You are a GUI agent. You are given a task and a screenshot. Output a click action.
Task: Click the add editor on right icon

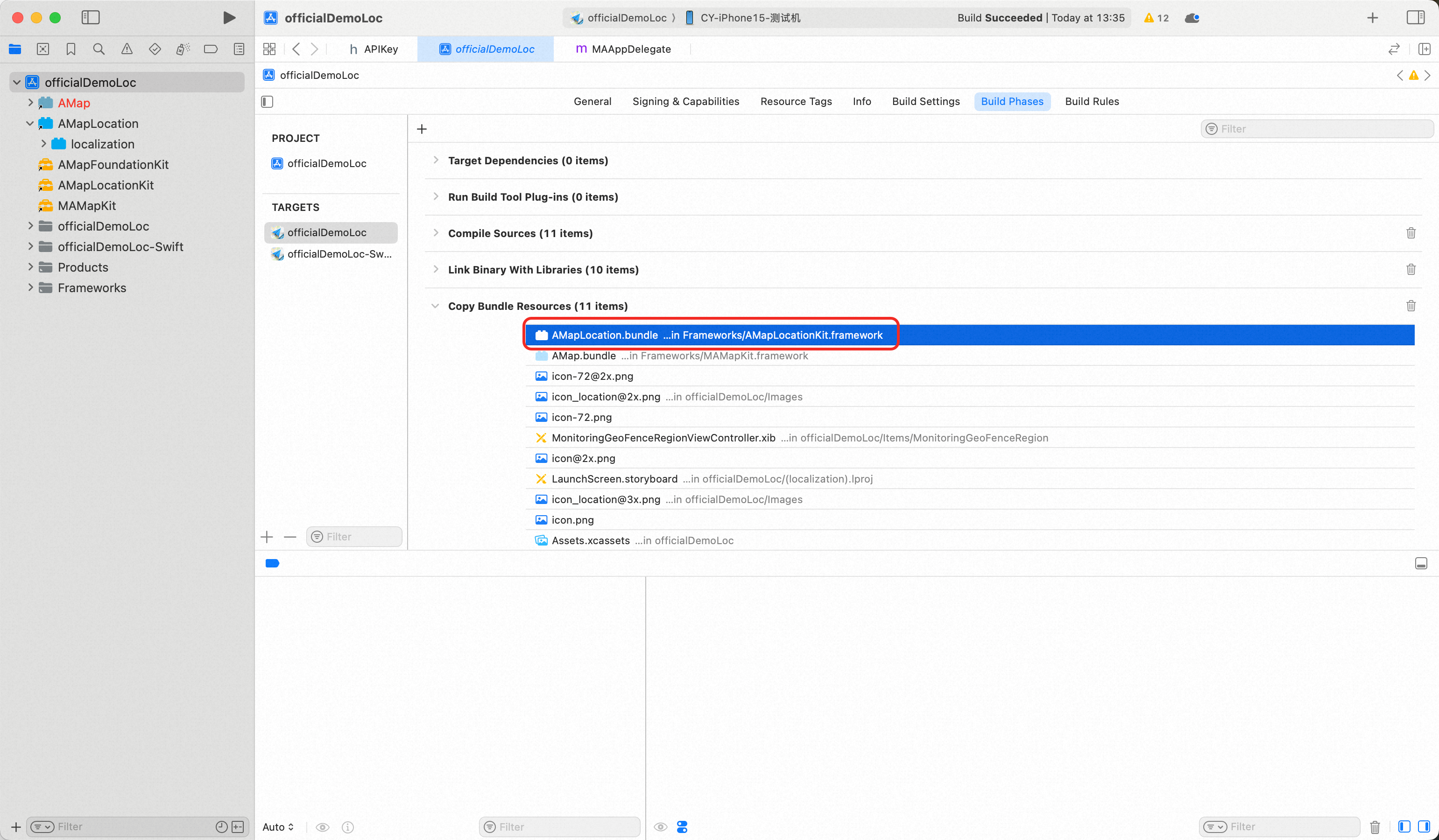(x=1424, y=49)
